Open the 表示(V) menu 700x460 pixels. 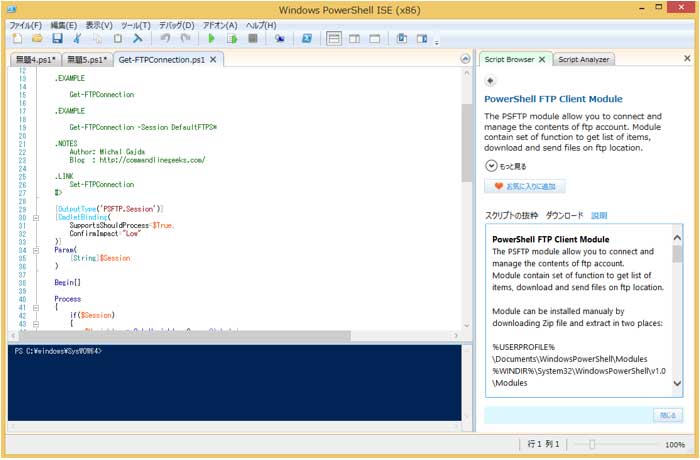click(99, 25)
